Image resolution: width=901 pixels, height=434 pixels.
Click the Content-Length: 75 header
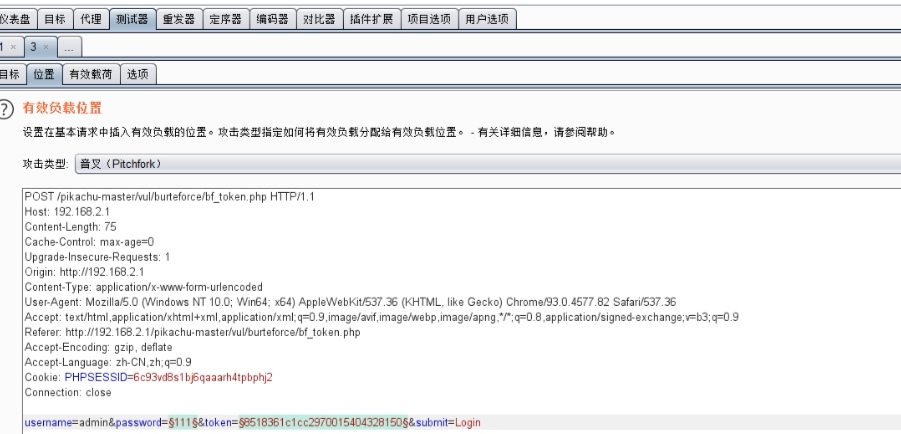tap(71, 226)
